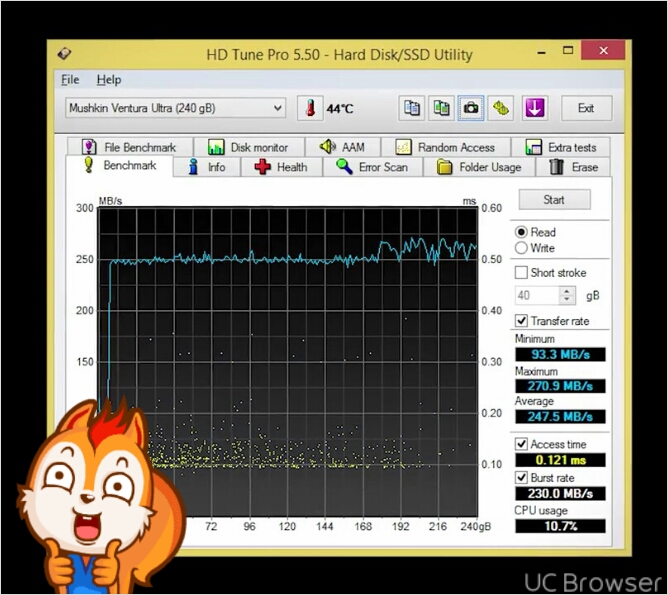Click the benchmark transfer rate graph
This screenshot has height=595, width=668.
pos(288,362)
